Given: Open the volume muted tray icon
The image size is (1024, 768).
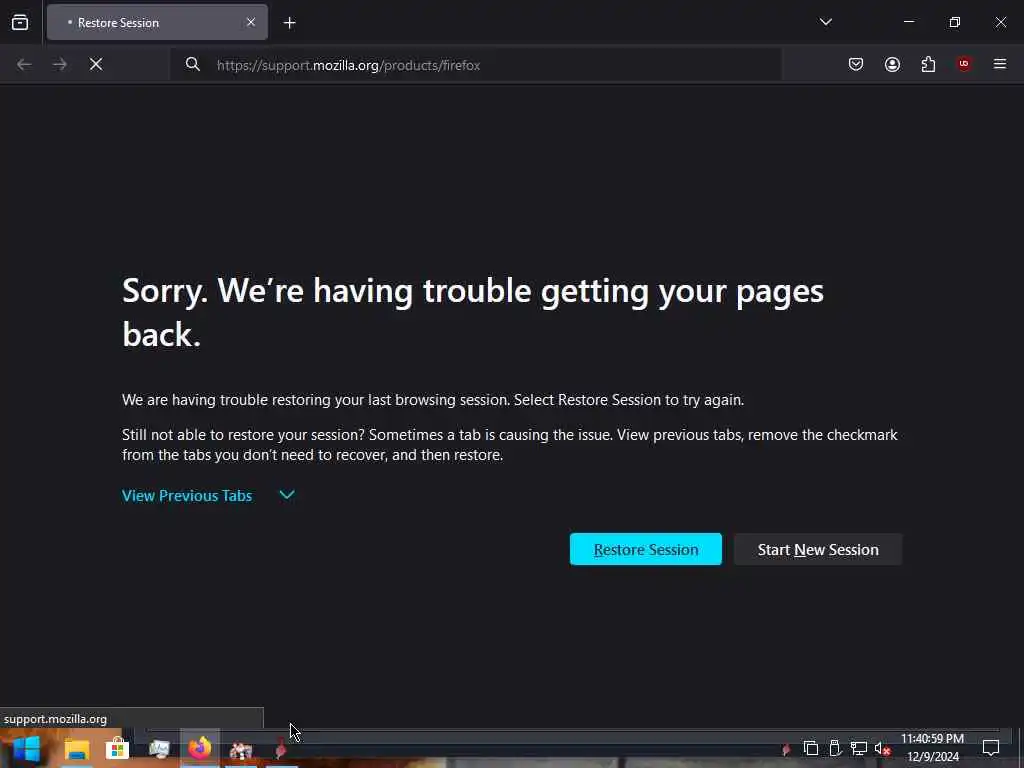Looking at the screenshot, I should coord(882,748).
